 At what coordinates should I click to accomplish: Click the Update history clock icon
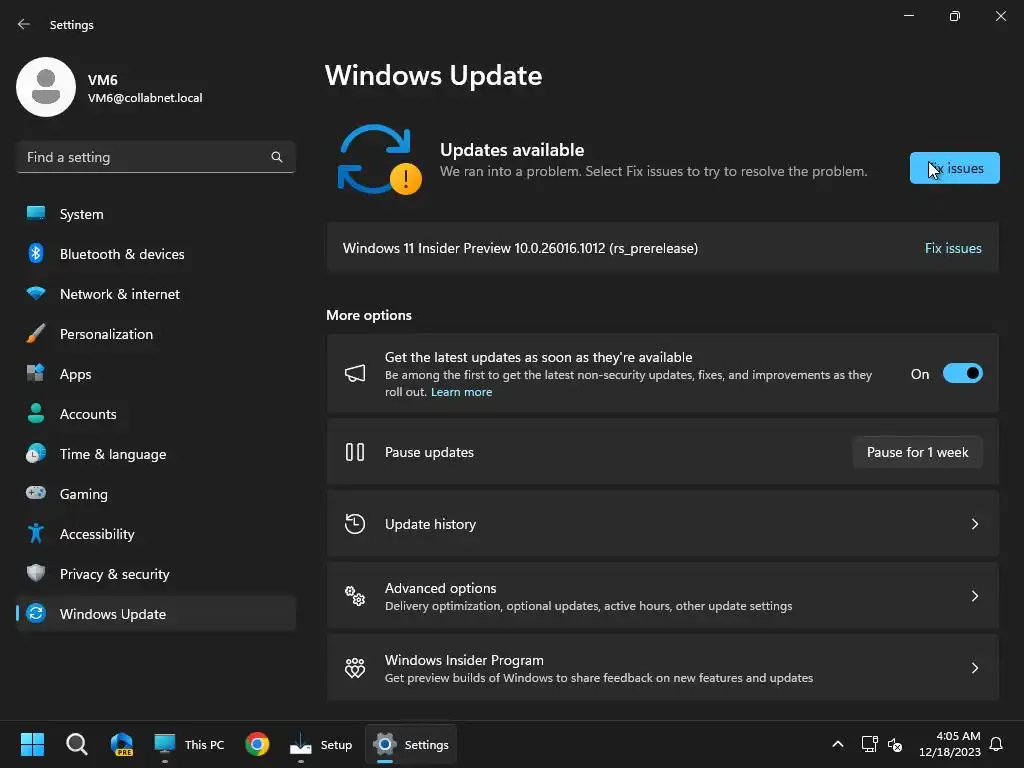(355, 524)
